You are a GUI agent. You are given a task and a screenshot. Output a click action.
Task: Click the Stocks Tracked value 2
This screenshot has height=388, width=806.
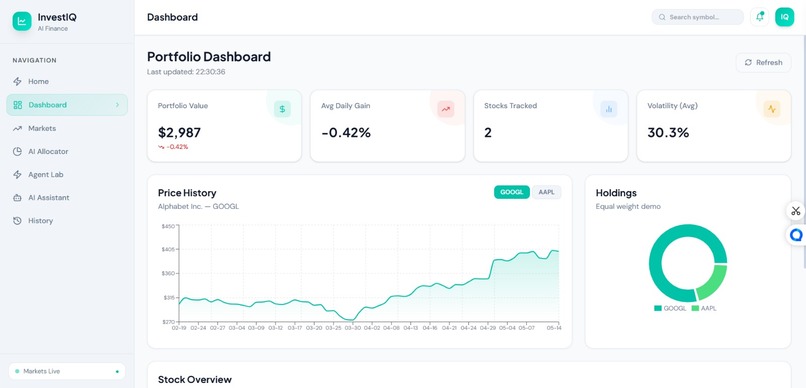pos(488,133)
